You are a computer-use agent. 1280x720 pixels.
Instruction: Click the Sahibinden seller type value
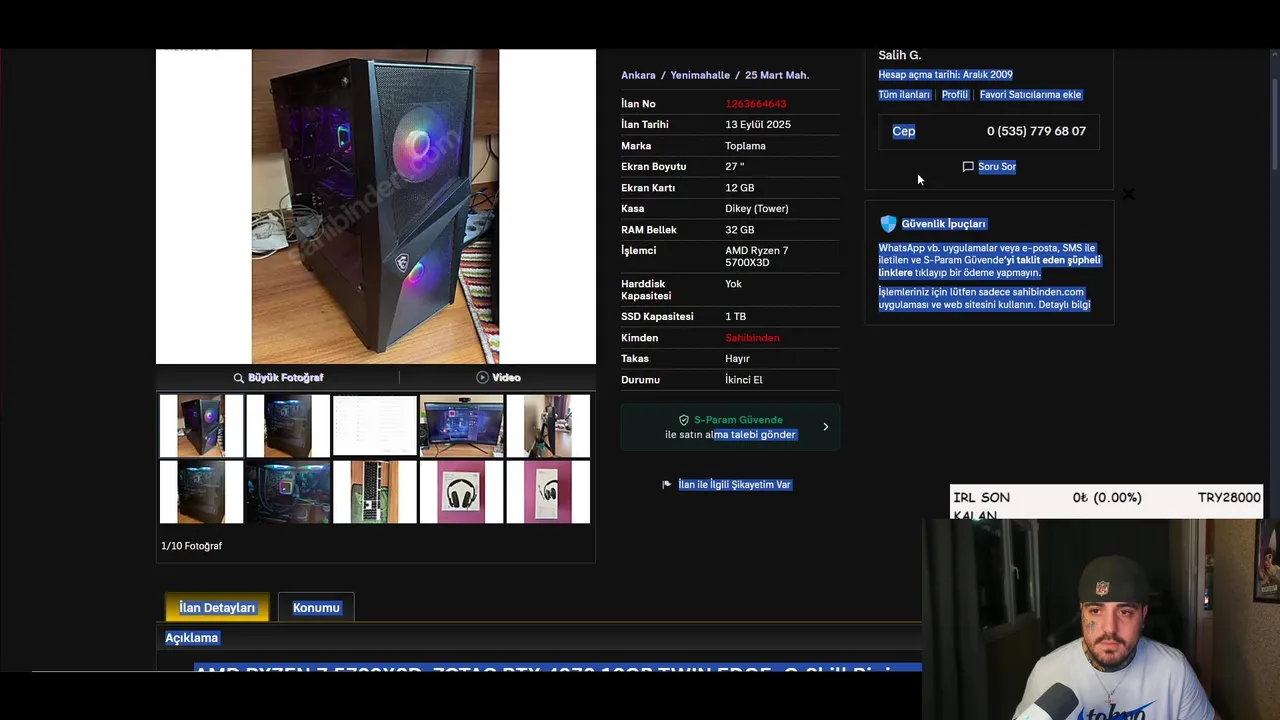pos(752,338)
